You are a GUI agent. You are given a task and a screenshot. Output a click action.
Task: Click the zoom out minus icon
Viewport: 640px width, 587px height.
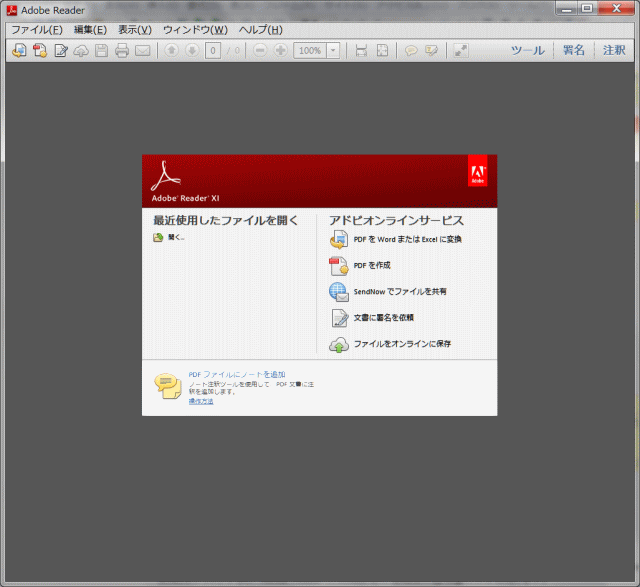tap(260, 50)
